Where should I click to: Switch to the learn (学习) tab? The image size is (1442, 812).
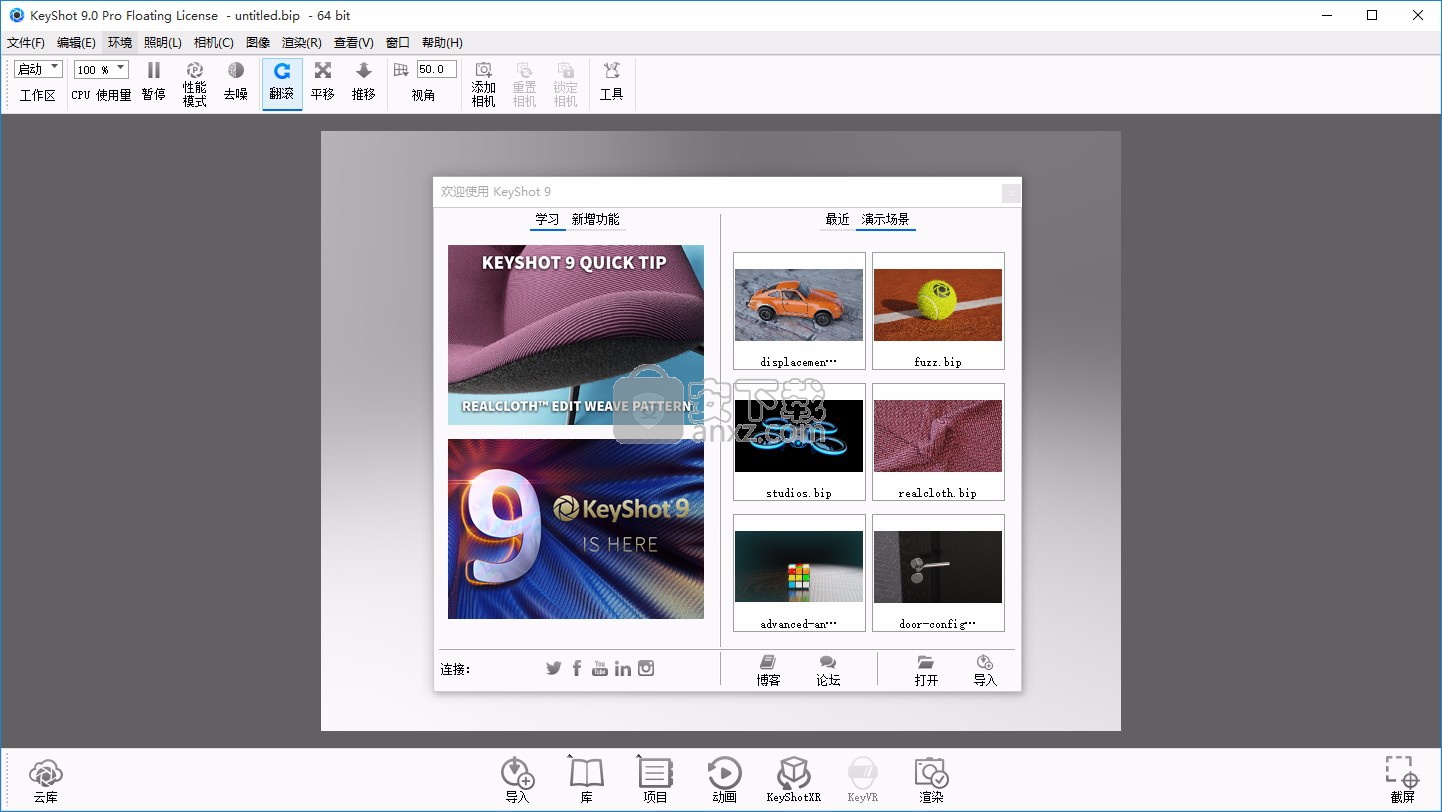point(547,220)
